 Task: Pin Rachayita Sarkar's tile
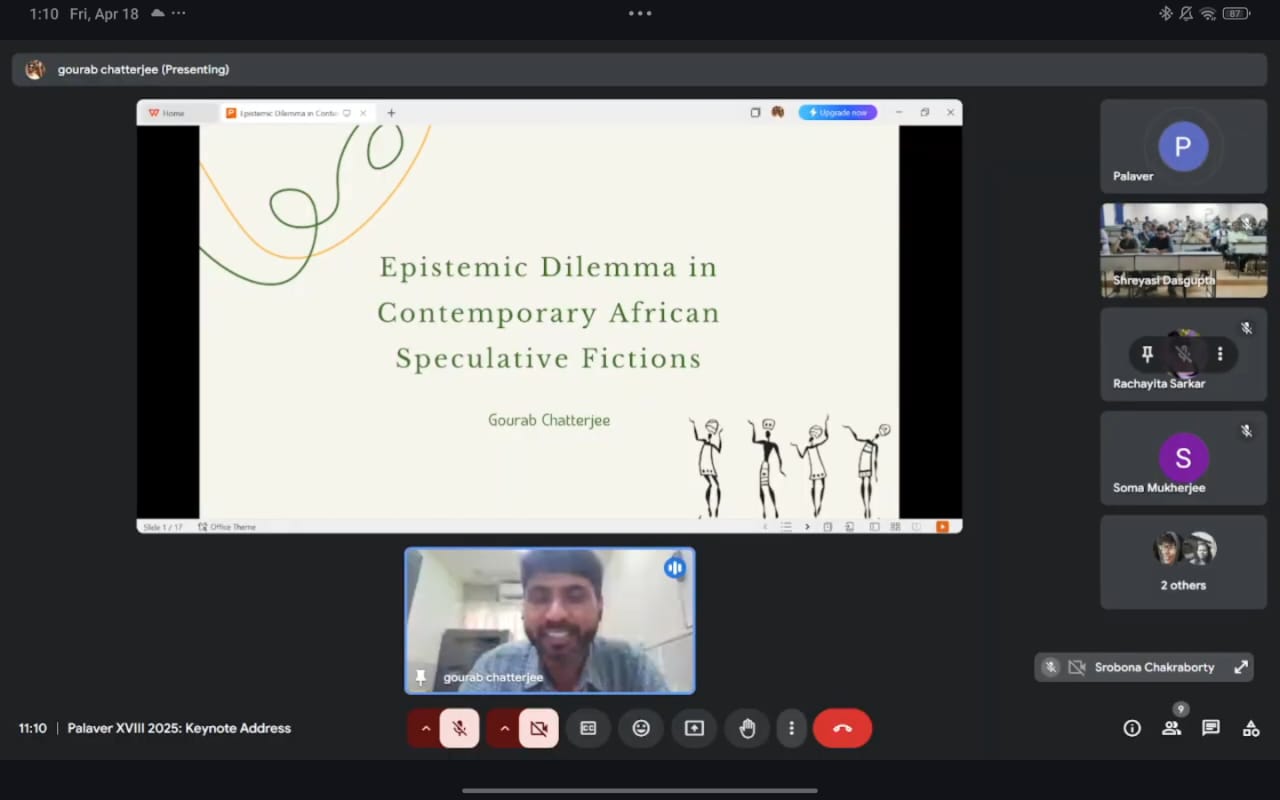tap(1147, 354)
